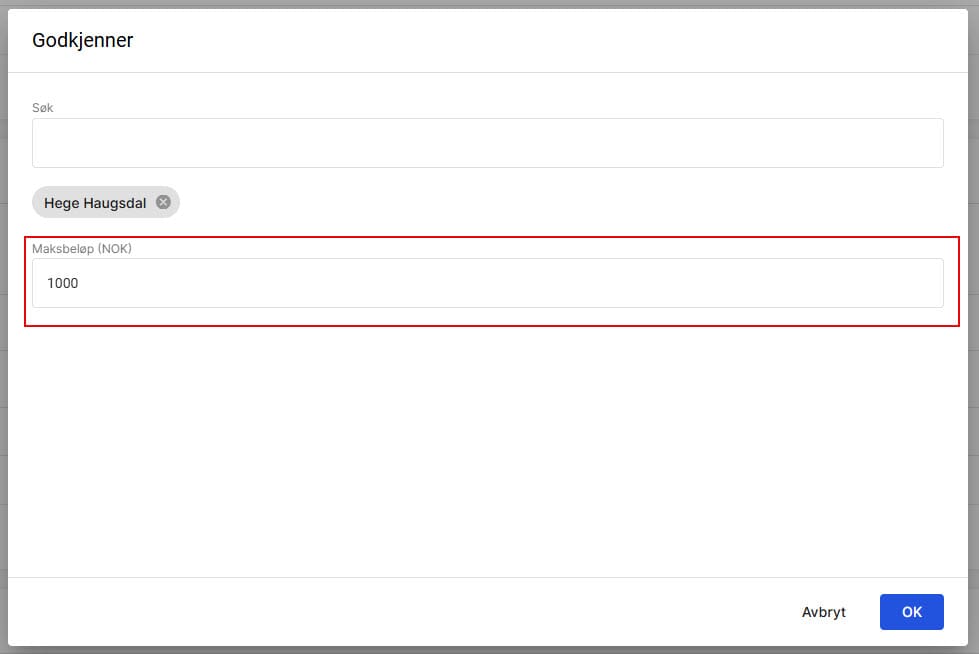This screenshot has height=654, width=979.
Task: Click the Søk field label
Action: pyautogui.click(x=43, y=108)
